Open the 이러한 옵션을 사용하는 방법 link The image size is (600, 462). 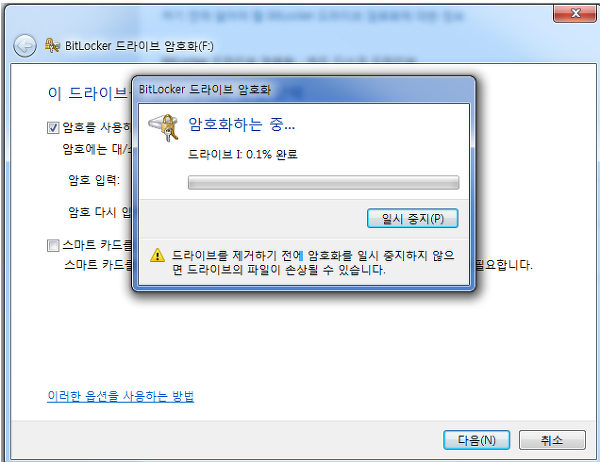click(x=121, y=396)
